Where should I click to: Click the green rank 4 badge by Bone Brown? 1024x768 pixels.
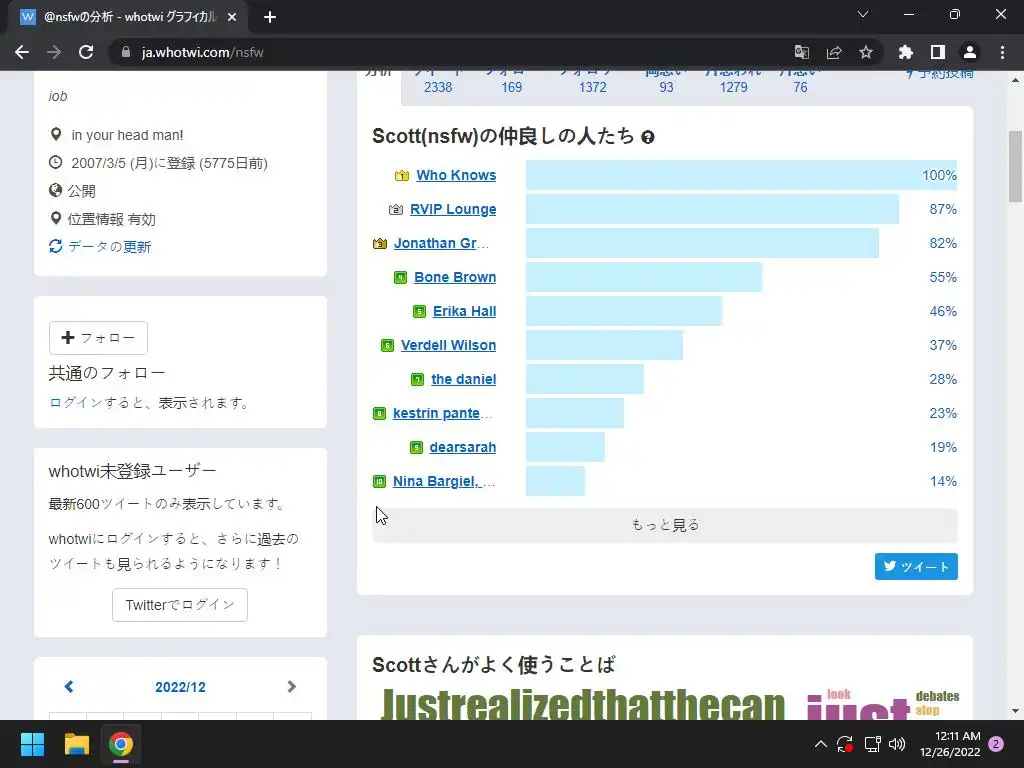tap(400, 278)
